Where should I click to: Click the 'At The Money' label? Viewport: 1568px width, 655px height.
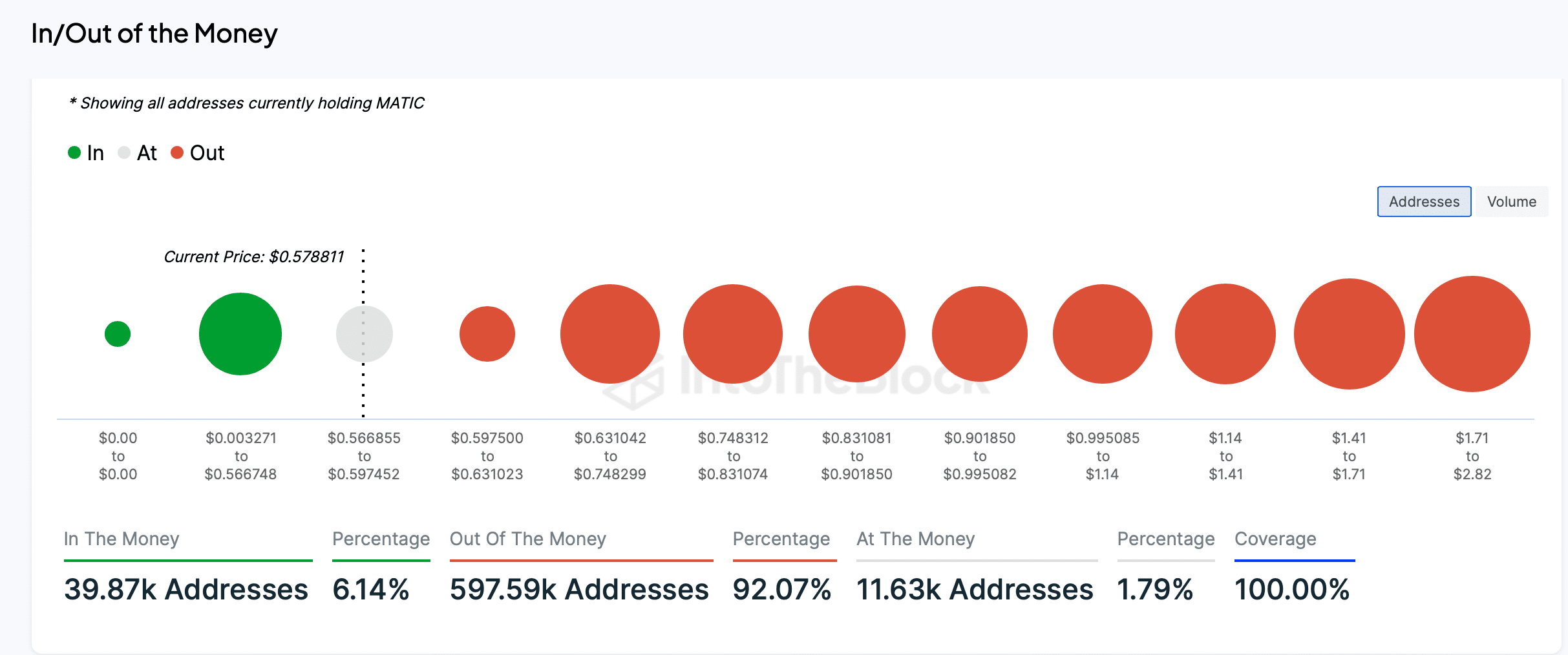(x=916, y=539)
